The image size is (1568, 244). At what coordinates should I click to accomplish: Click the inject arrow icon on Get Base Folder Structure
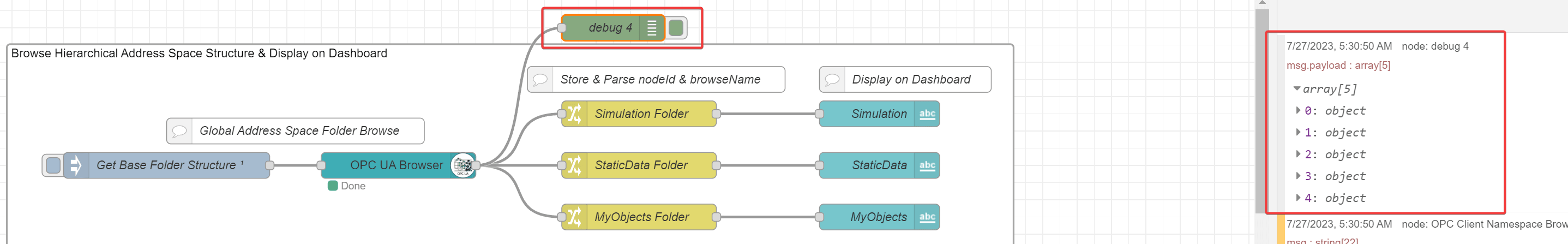click(x=75, y=165)
